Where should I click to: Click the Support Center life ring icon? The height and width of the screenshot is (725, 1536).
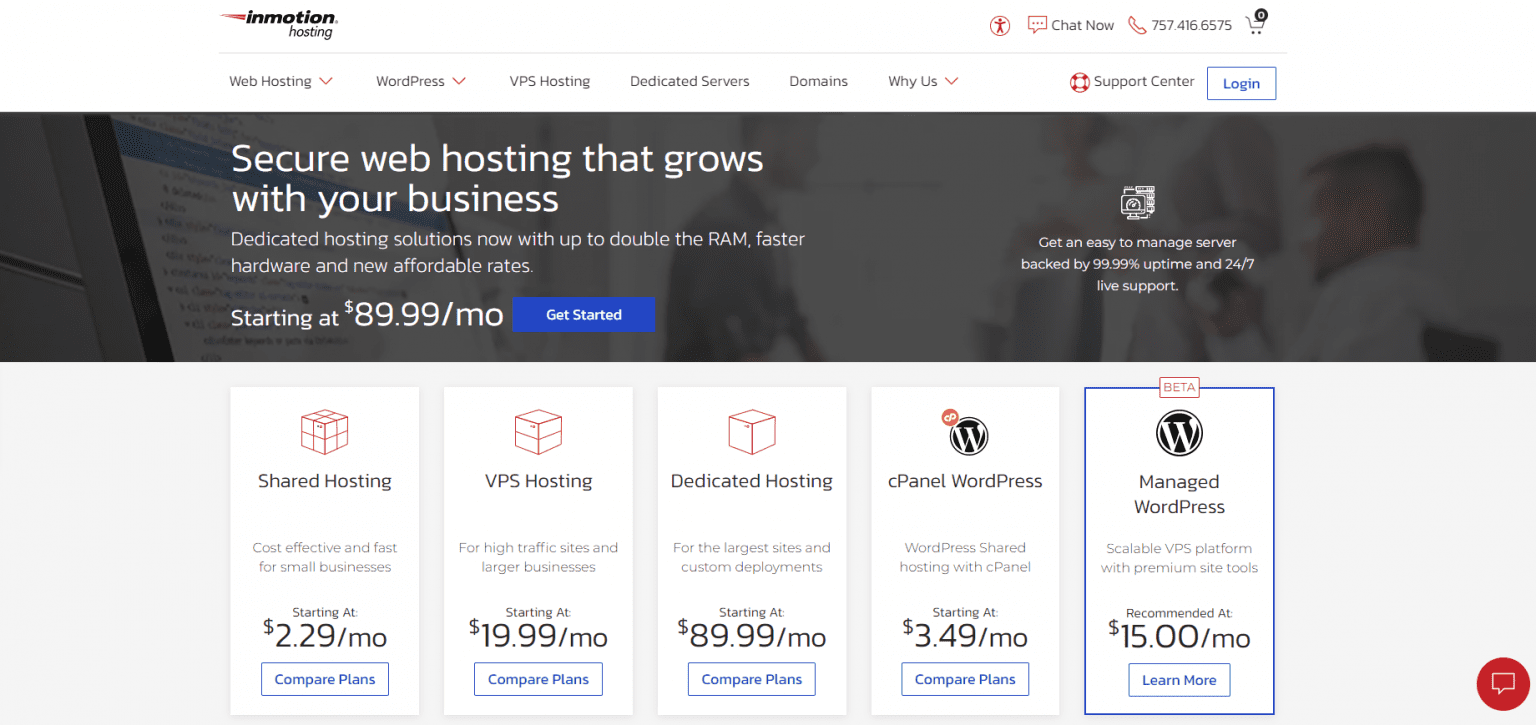[x=1079, y=82]
